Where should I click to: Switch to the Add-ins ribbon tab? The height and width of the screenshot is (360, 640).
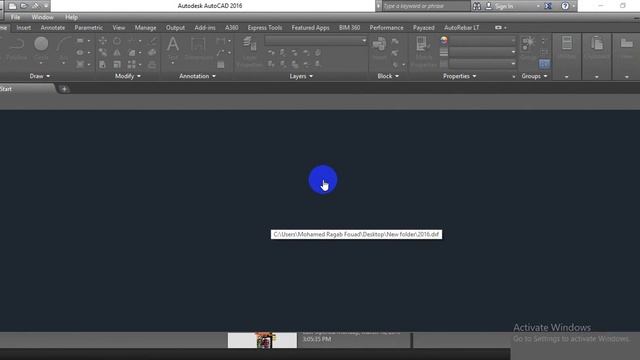pos(205,28)
